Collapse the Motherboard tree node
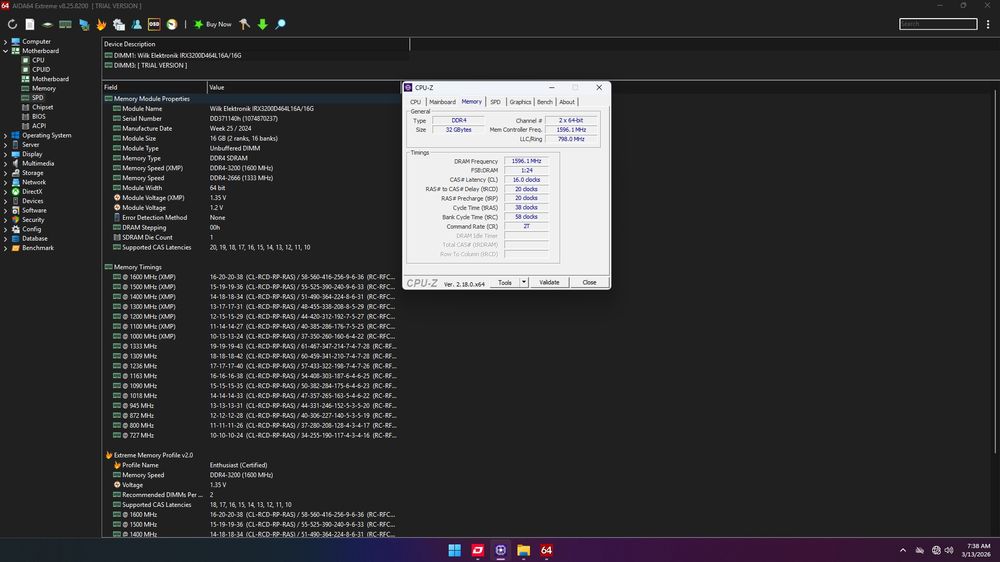The height and width of the screenshot is (562, 1000). pyautogui.click(x=6, y=51)
